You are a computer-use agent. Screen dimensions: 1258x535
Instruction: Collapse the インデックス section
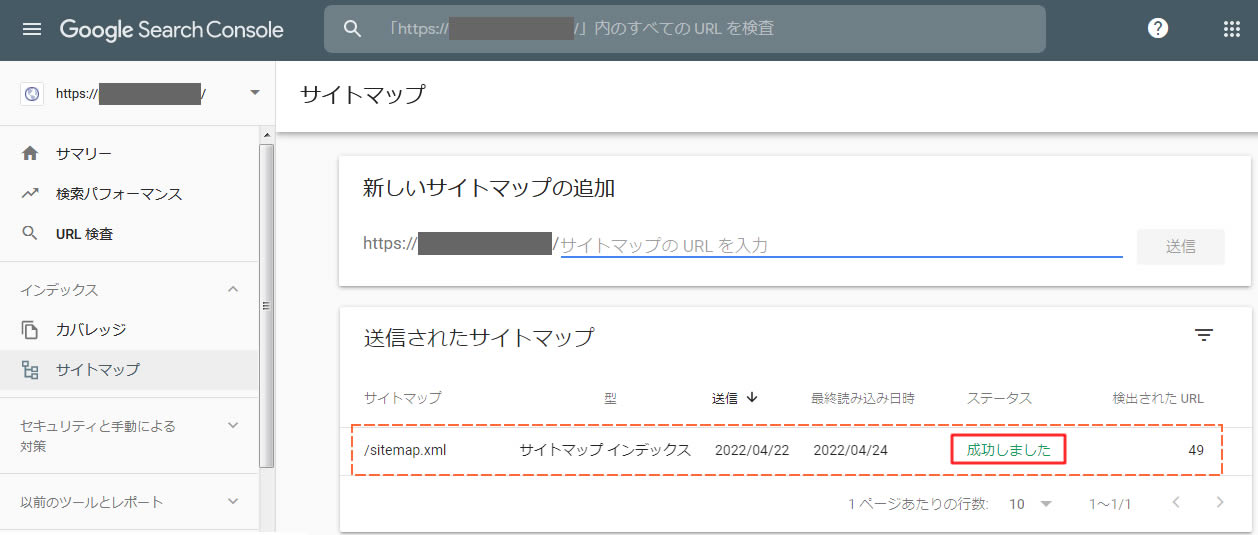[233, 289]
